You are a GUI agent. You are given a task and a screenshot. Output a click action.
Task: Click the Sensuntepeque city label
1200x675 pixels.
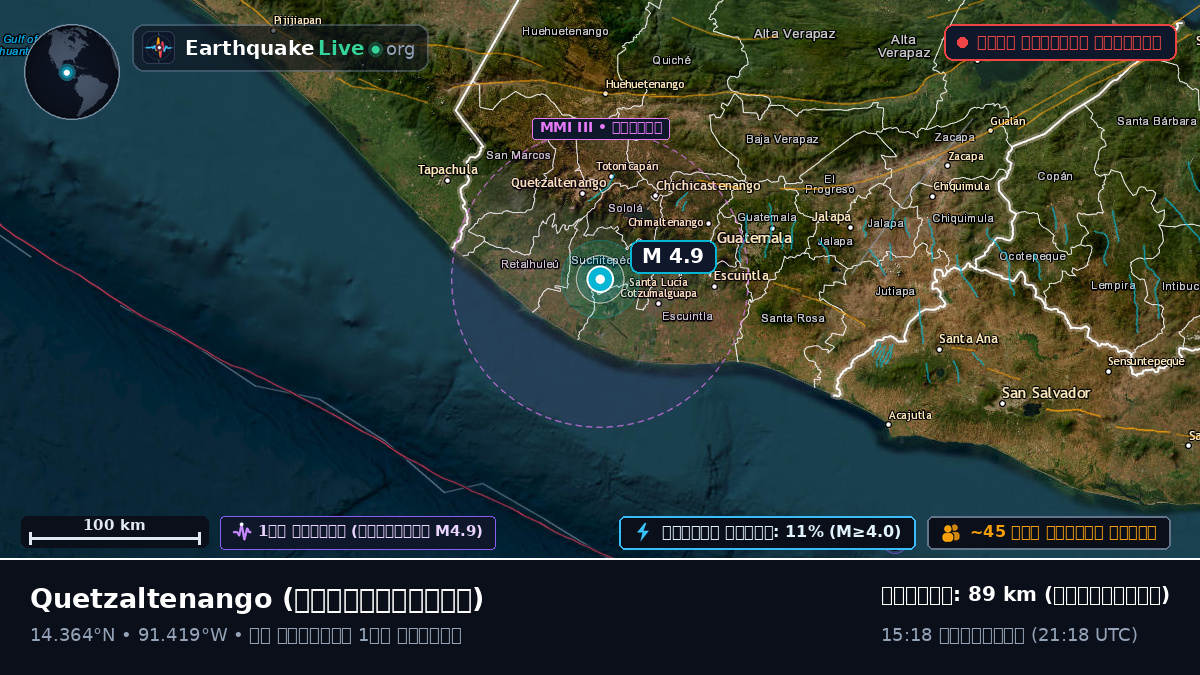(1146, 361)
